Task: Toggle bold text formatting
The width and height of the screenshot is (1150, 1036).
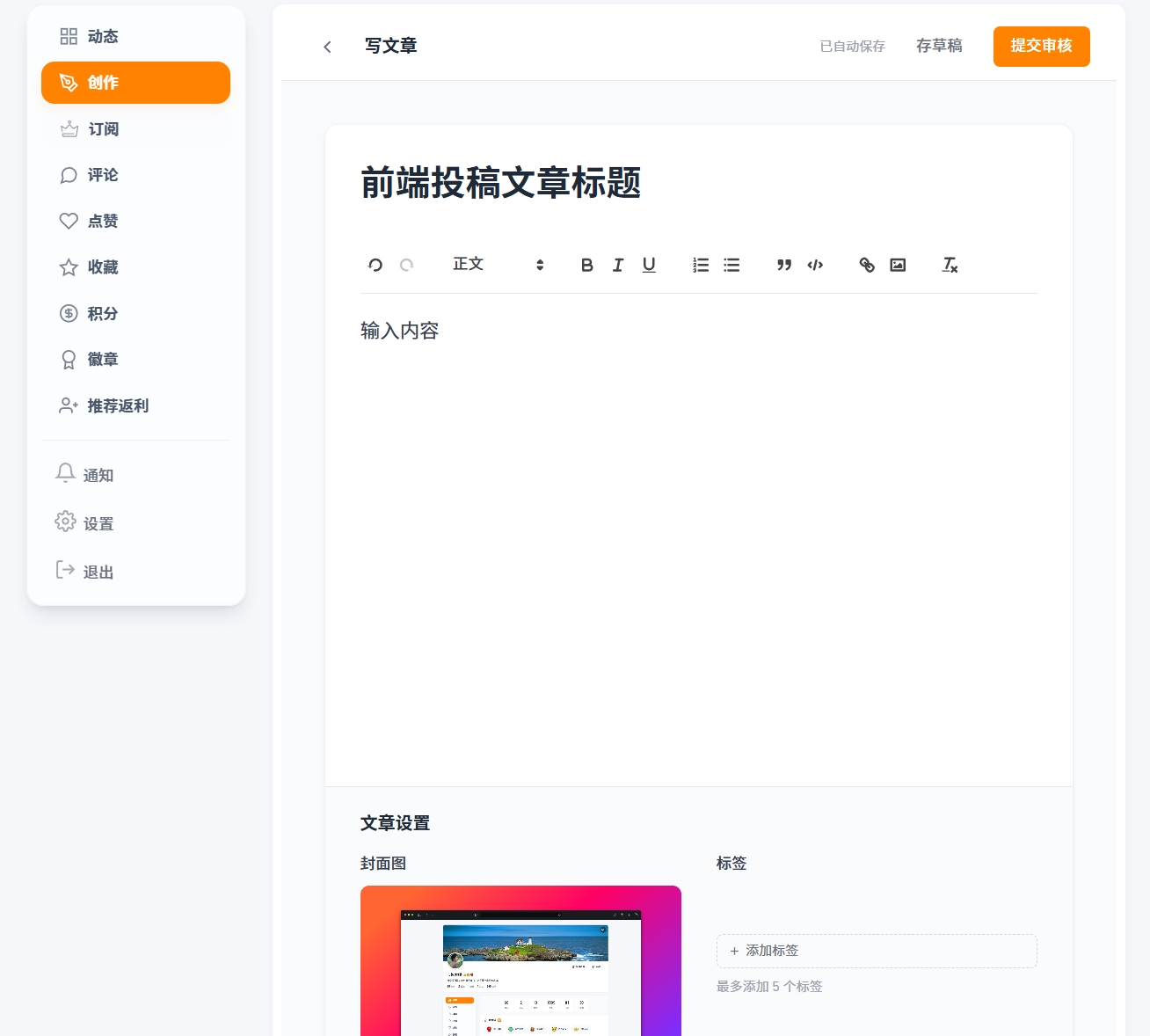Action: [587, 265]
